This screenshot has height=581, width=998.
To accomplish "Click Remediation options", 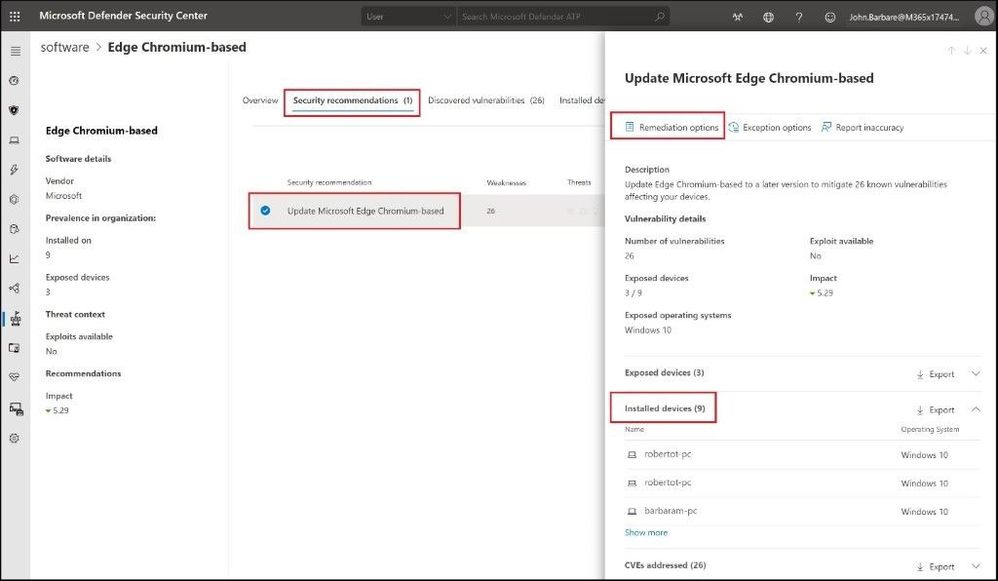I will pos(671,127).
